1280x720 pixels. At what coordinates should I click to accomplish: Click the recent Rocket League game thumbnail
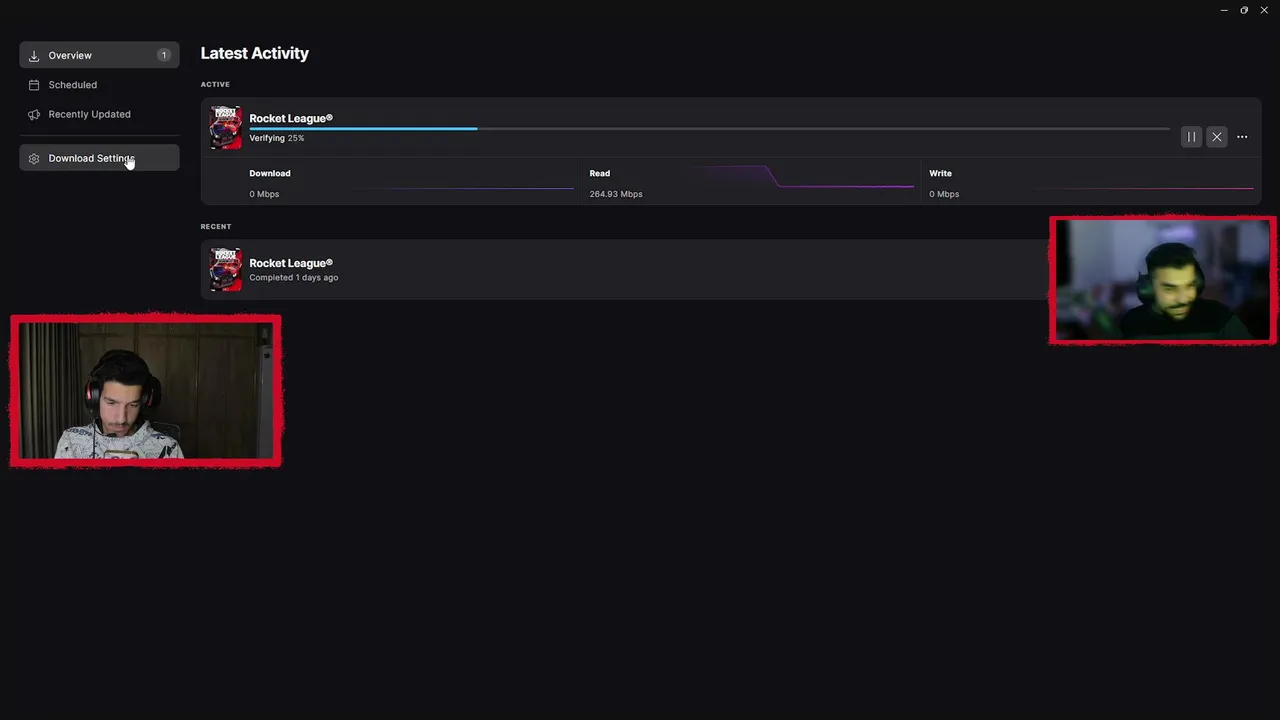[x=225, y=269]
